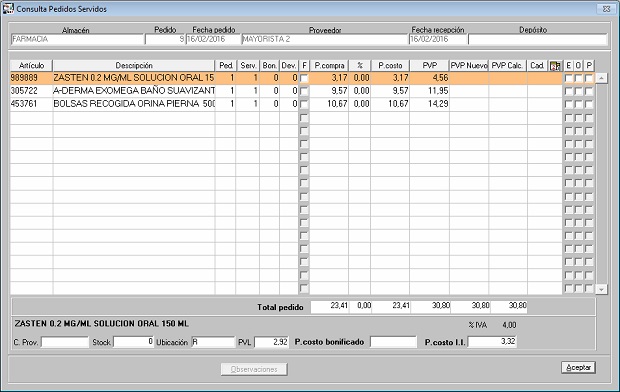The height and width of the screenshot is (392, 620).
Task: Toggle the E checkbox in ZASTEN row
Action: click(x=569, y=78)
